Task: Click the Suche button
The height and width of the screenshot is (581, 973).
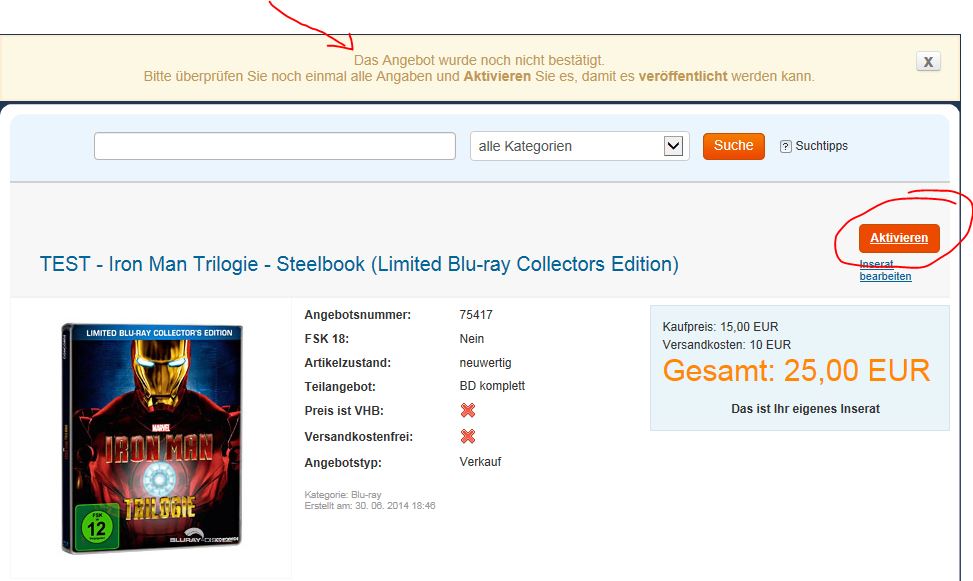Action: [x=733, y=146]
